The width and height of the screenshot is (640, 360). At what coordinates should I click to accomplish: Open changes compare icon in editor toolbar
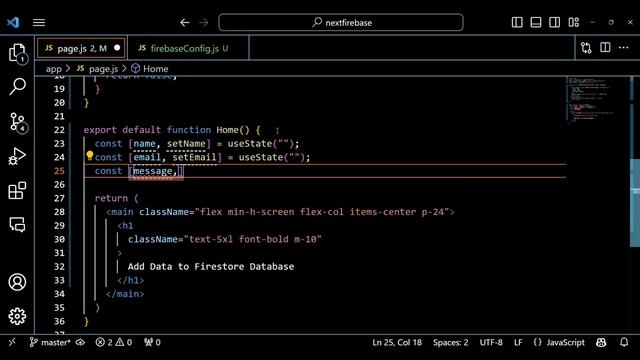(586, 48)
